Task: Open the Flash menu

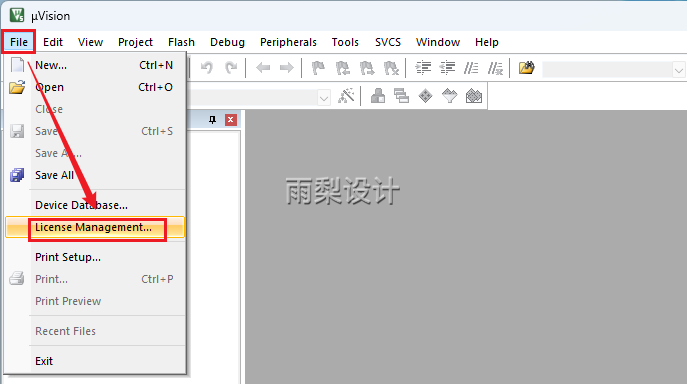Action: (181, 42)
